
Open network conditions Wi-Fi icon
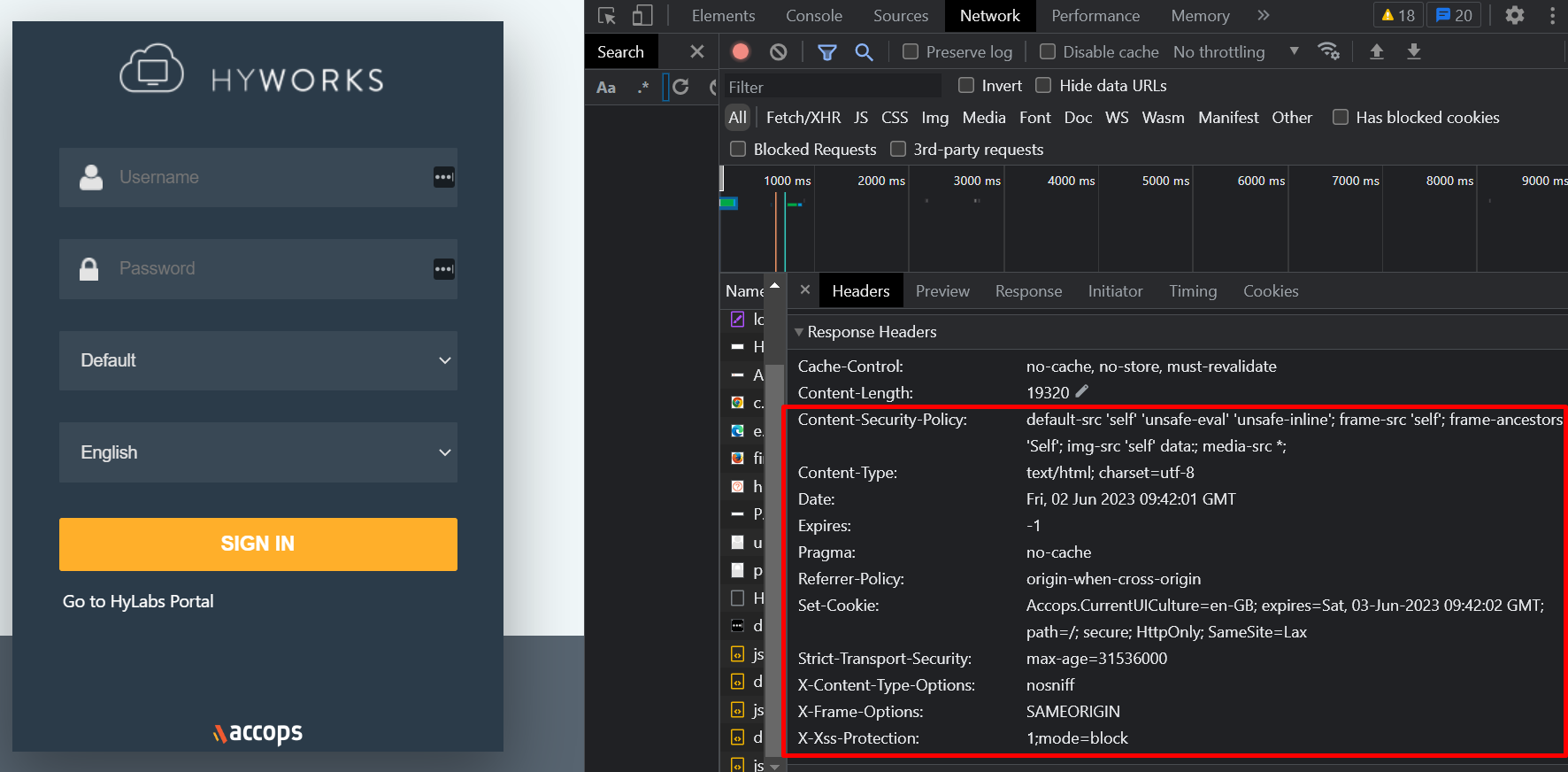[x=1328, y=51]
